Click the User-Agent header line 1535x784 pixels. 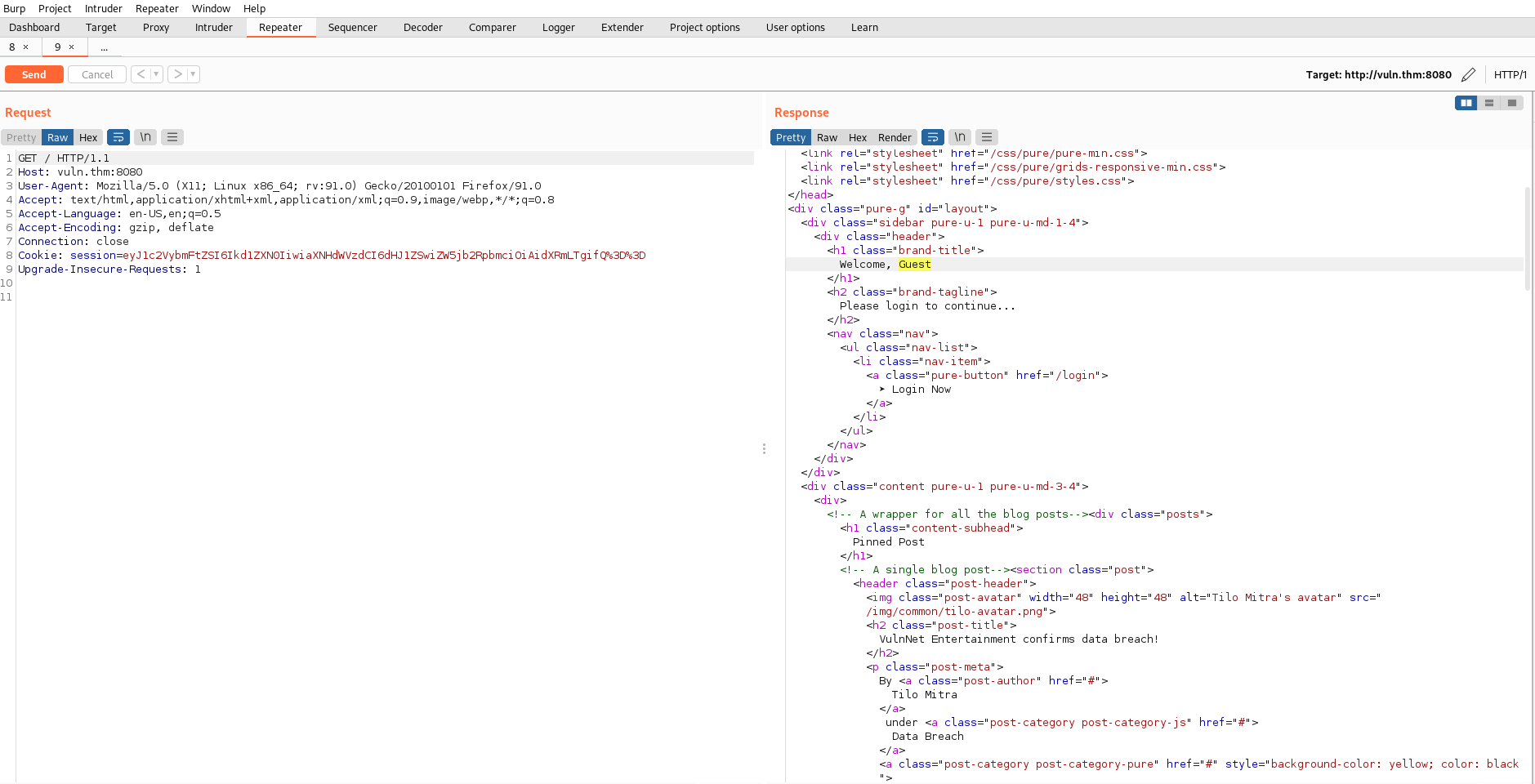pos(279,186)
